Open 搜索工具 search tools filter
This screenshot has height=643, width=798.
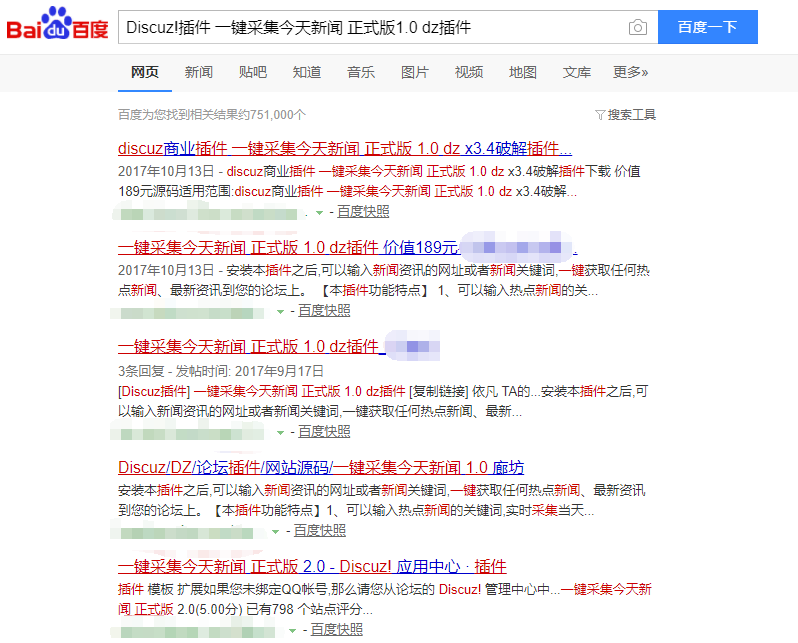[625, 115]
